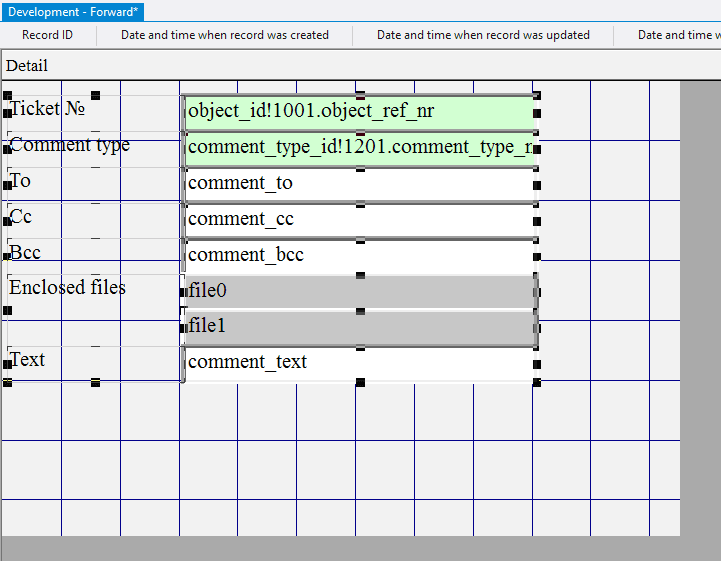Select the gray file1 field
The height and width of the screenshot is (561, 721).
[359, 327]
